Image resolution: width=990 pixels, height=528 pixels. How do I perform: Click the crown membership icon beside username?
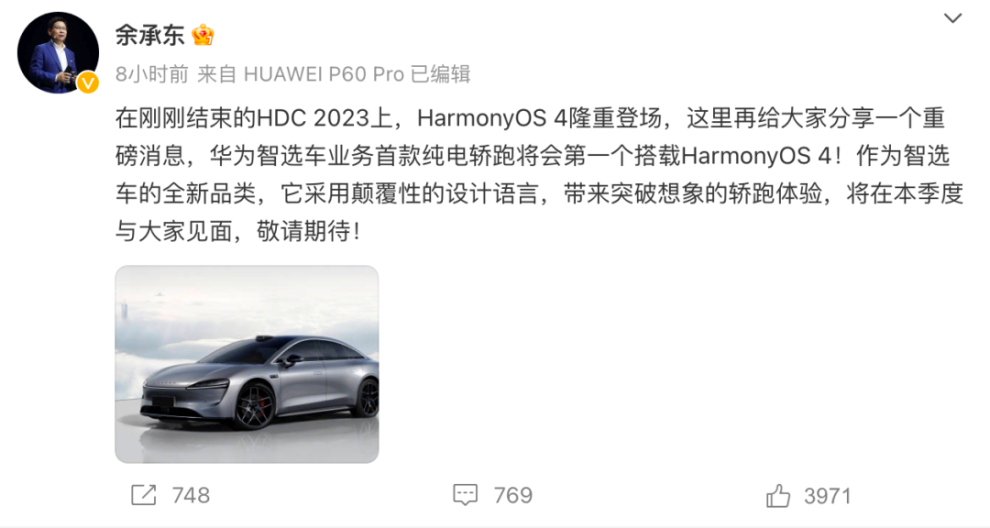click(x=203, y=35)
